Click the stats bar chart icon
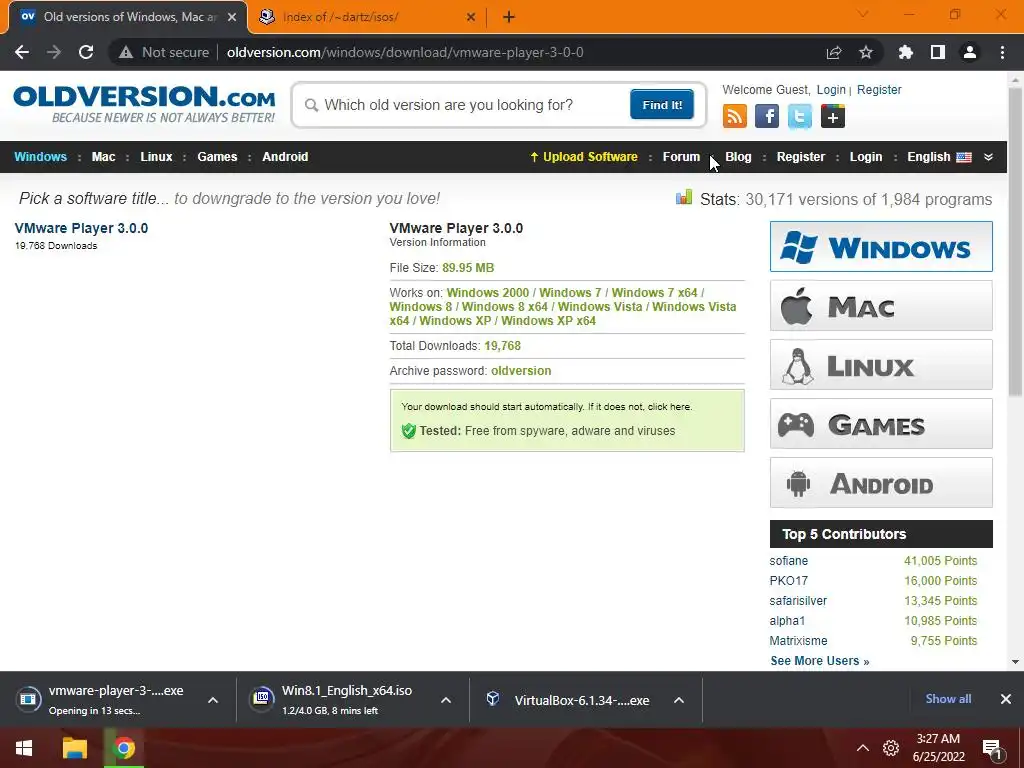Viewport: 1024px width, 768px height. pos(684,197)
